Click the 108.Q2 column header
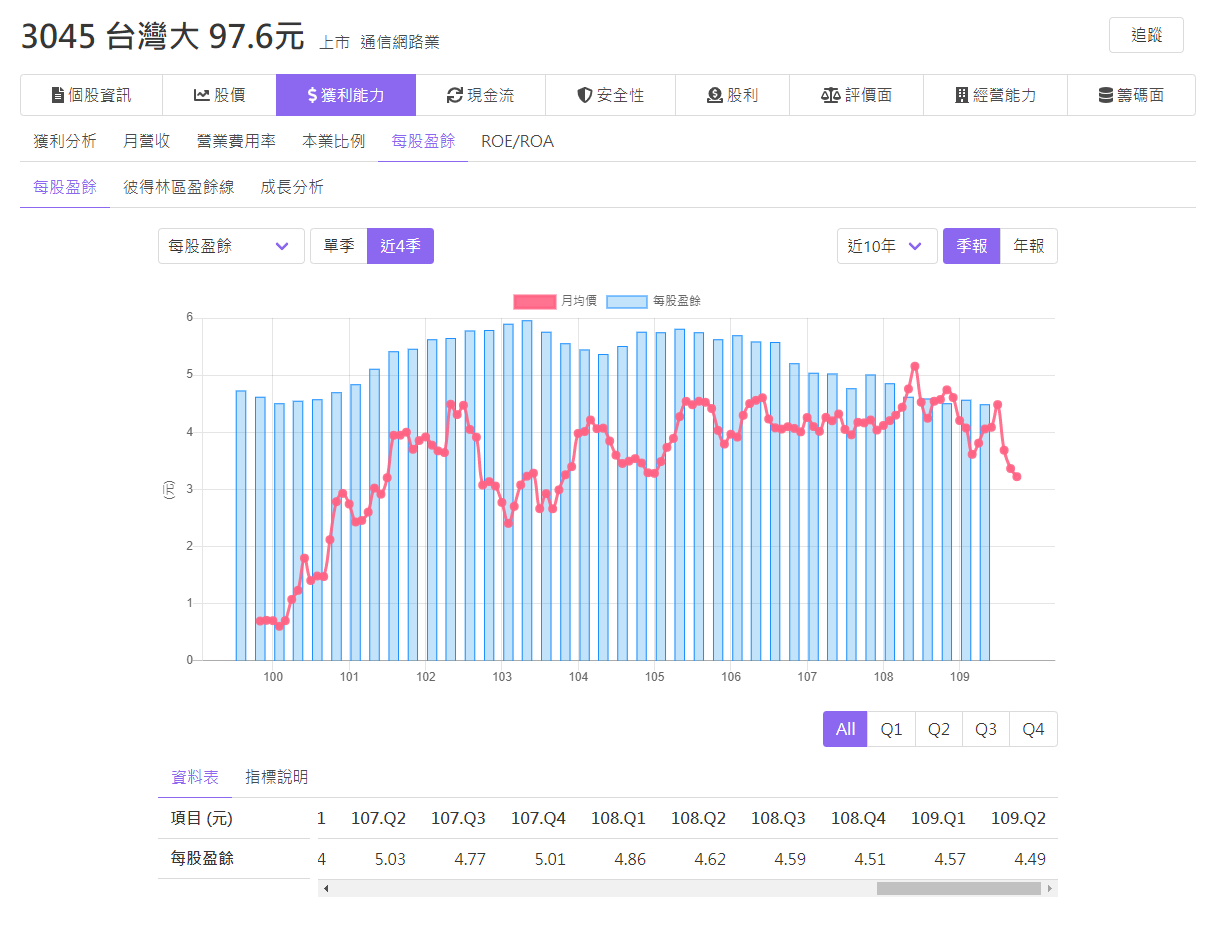1223x933 pixels. point(698,818)
